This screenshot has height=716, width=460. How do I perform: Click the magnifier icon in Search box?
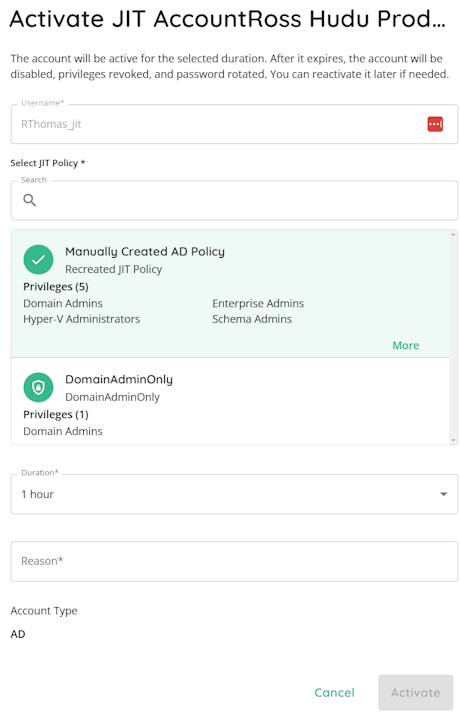coord(30,200)
